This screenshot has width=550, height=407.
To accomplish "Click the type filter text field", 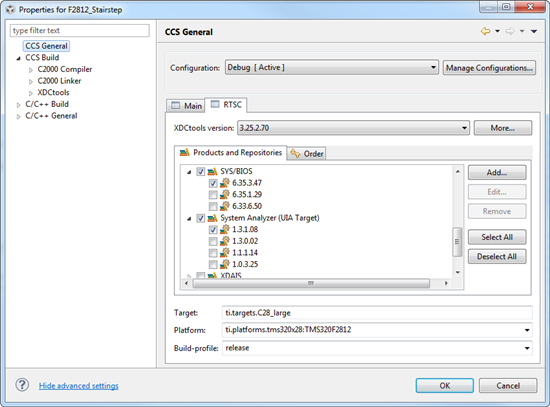I will (x=80, y=31).
